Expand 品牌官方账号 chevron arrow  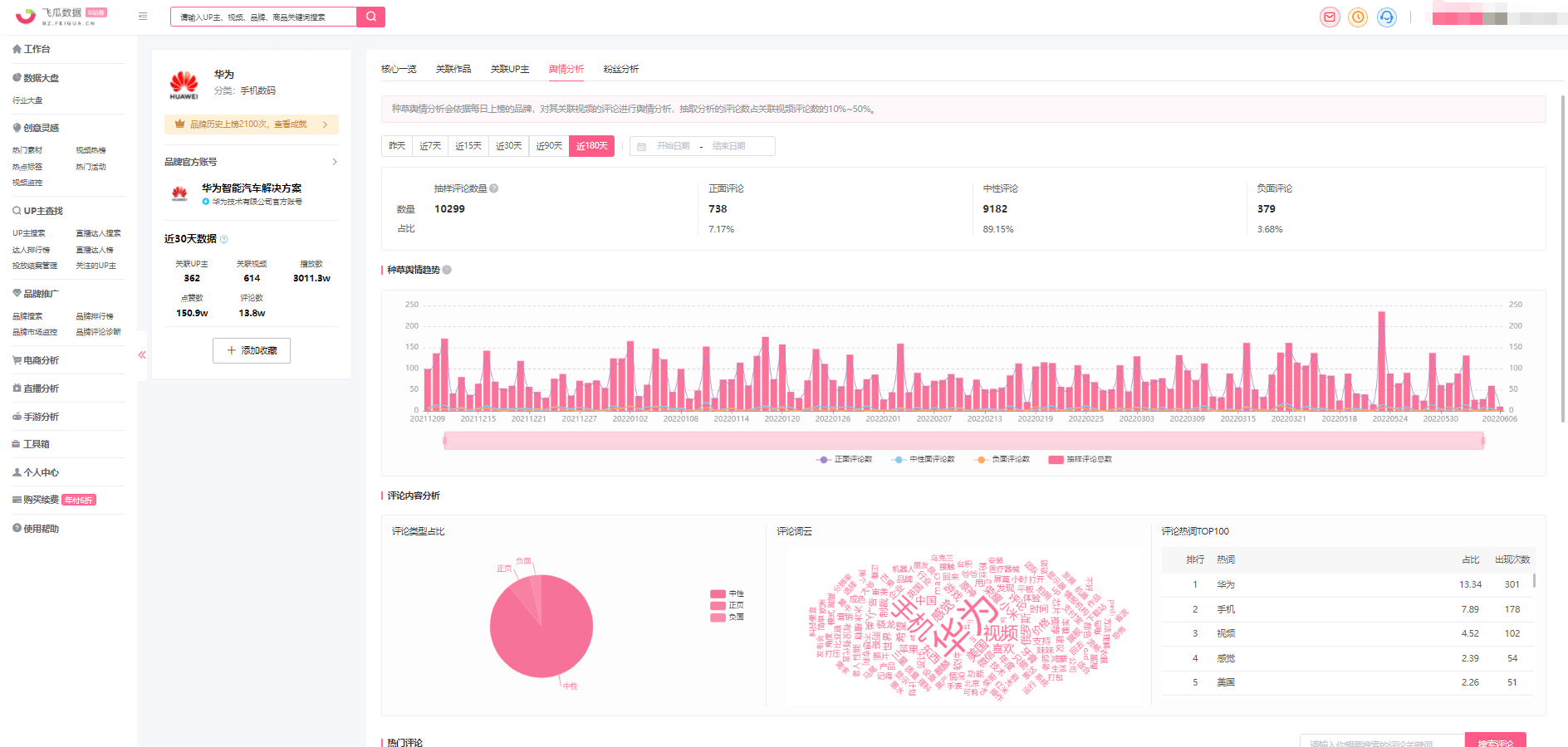tap(335, 162)
